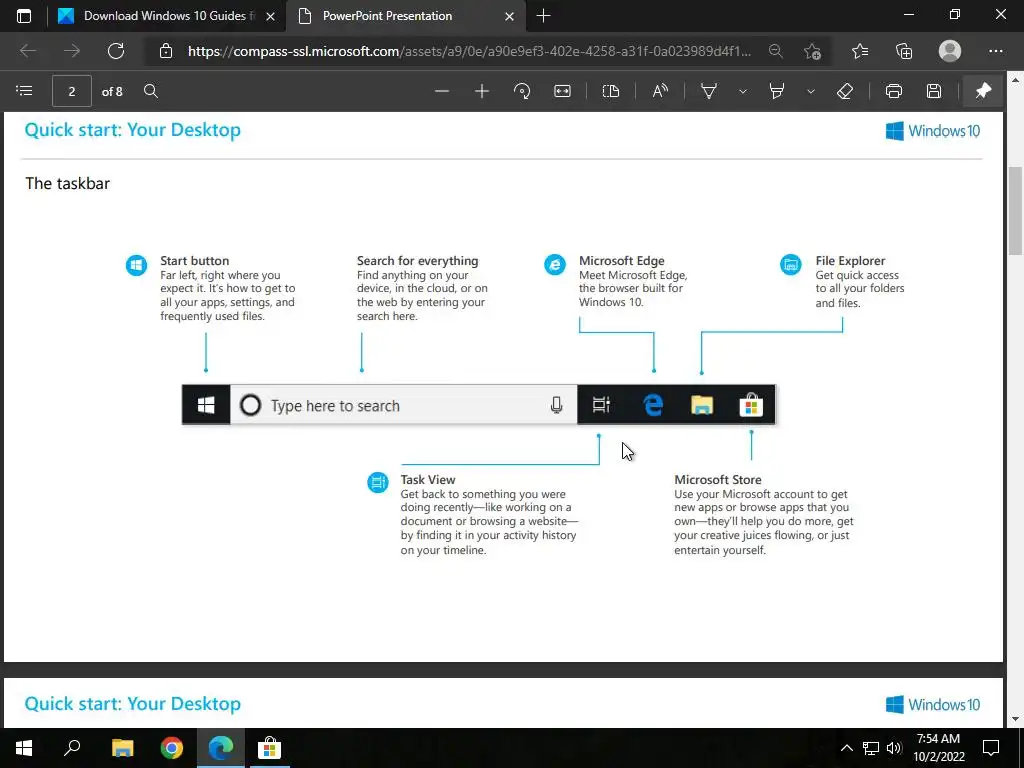
Task: Select the PowerPoint Presentation tab
Action: [x=405, y=16]
